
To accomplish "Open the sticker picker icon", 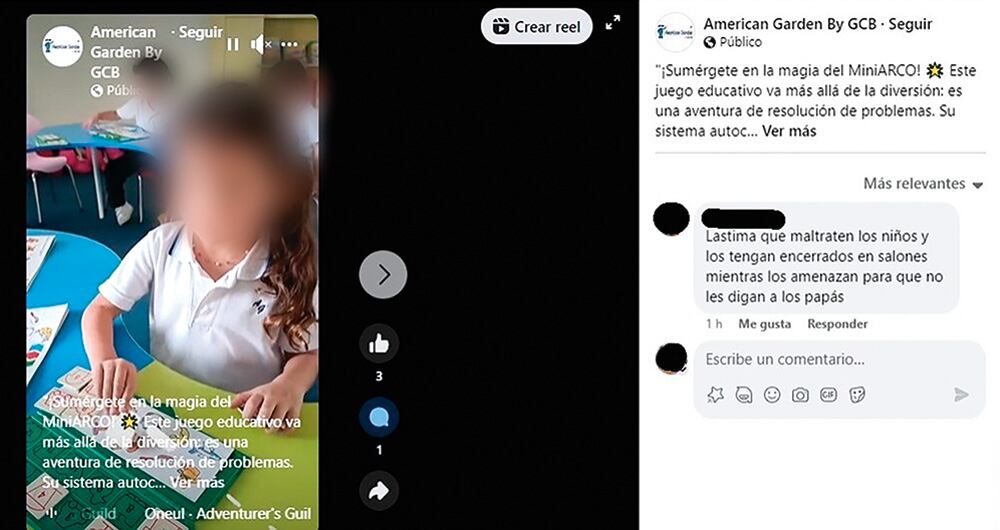I will 857,395.
